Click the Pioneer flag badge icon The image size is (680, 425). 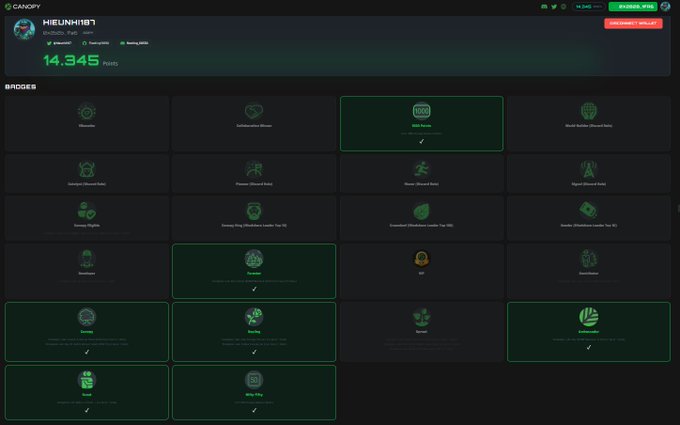point(254,170)
